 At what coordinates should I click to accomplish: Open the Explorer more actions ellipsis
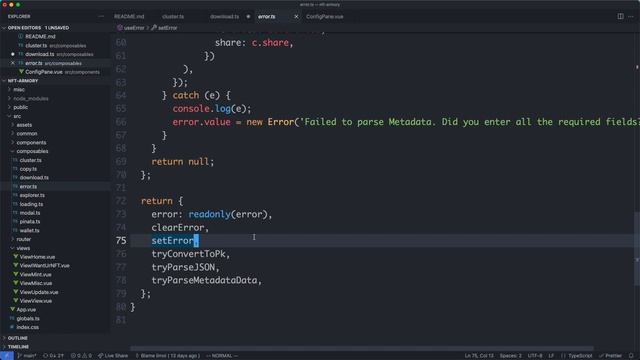101,16
